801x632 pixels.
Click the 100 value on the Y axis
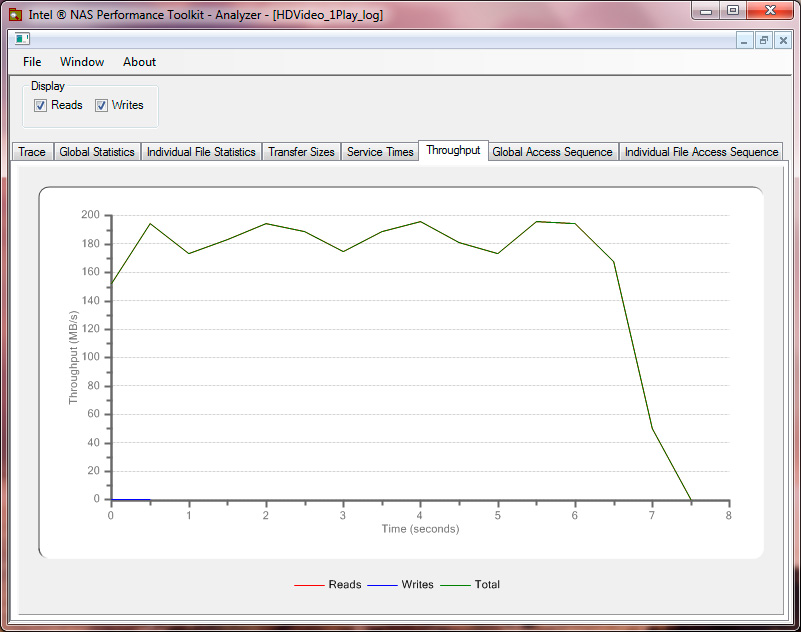(90, 357)
